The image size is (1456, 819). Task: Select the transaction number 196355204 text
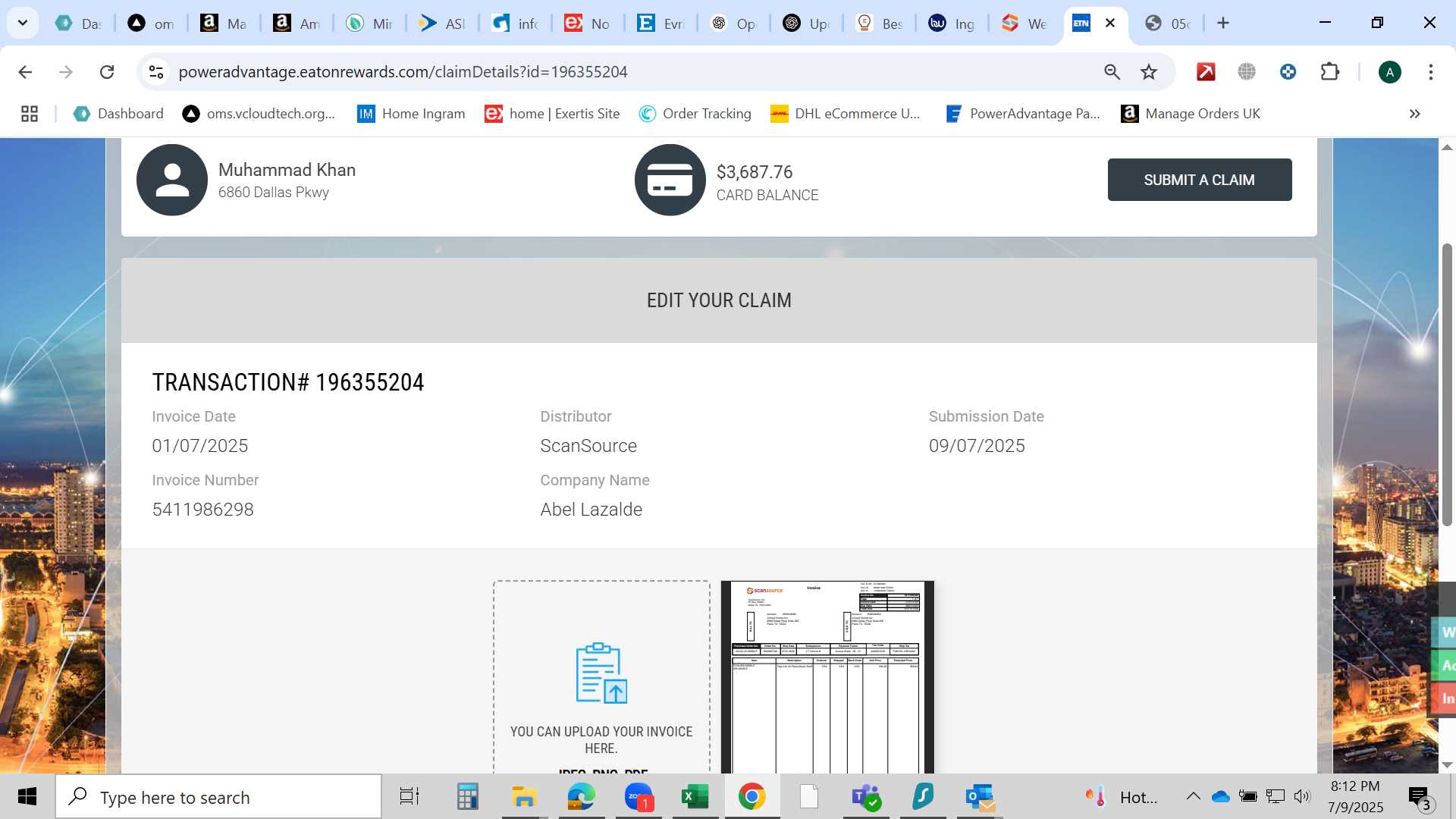[x=369, y=382]
